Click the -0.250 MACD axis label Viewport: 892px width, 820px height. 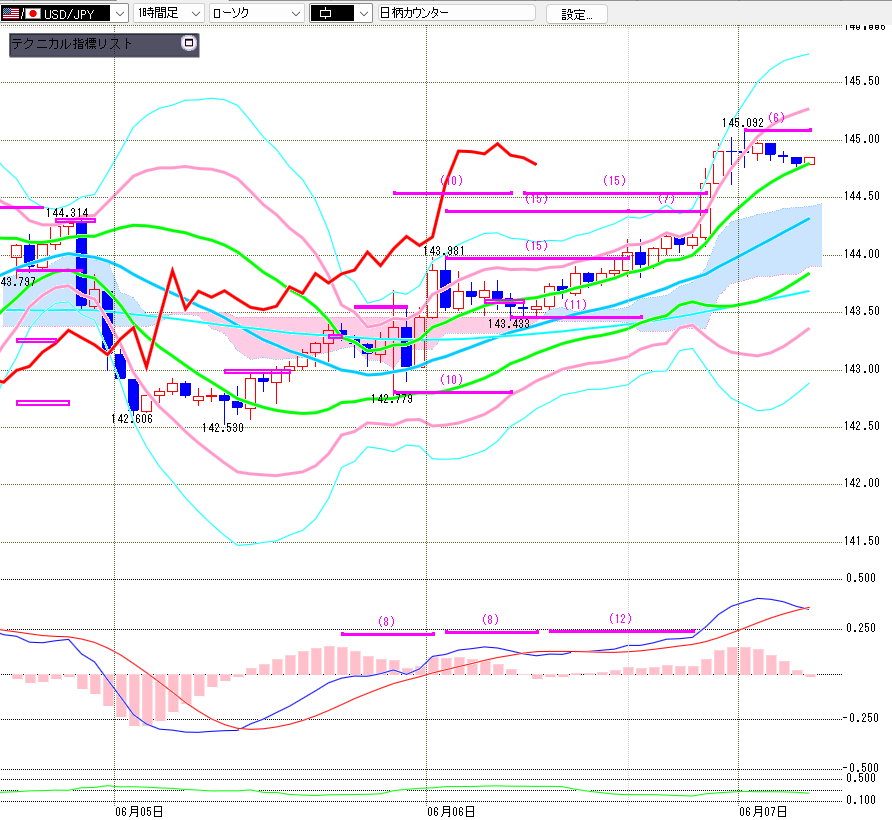[861, 718]
